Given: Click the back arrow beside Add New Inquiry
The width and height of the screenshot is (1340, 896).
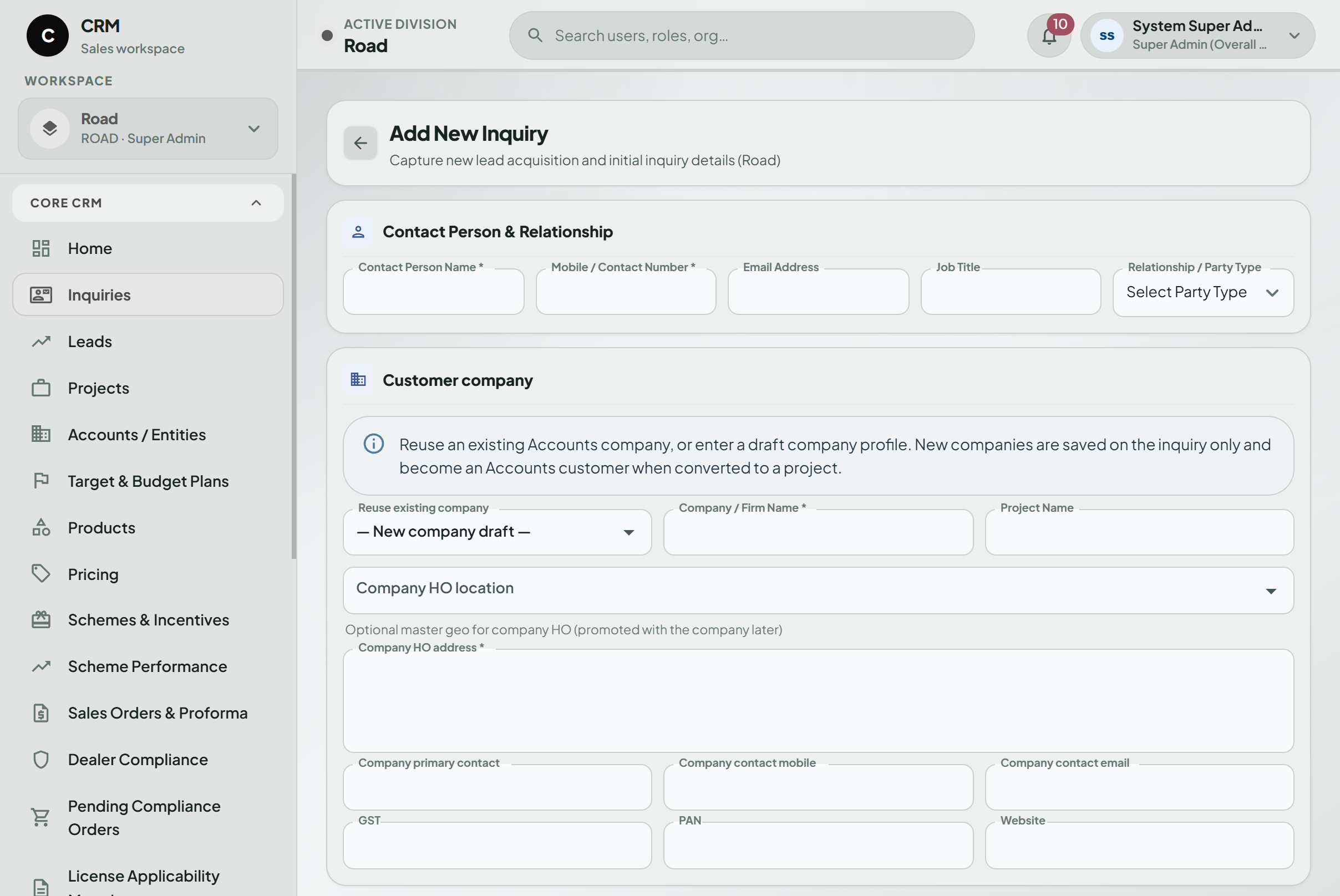Looking at the screenshot, I should [x=360, y=143].
